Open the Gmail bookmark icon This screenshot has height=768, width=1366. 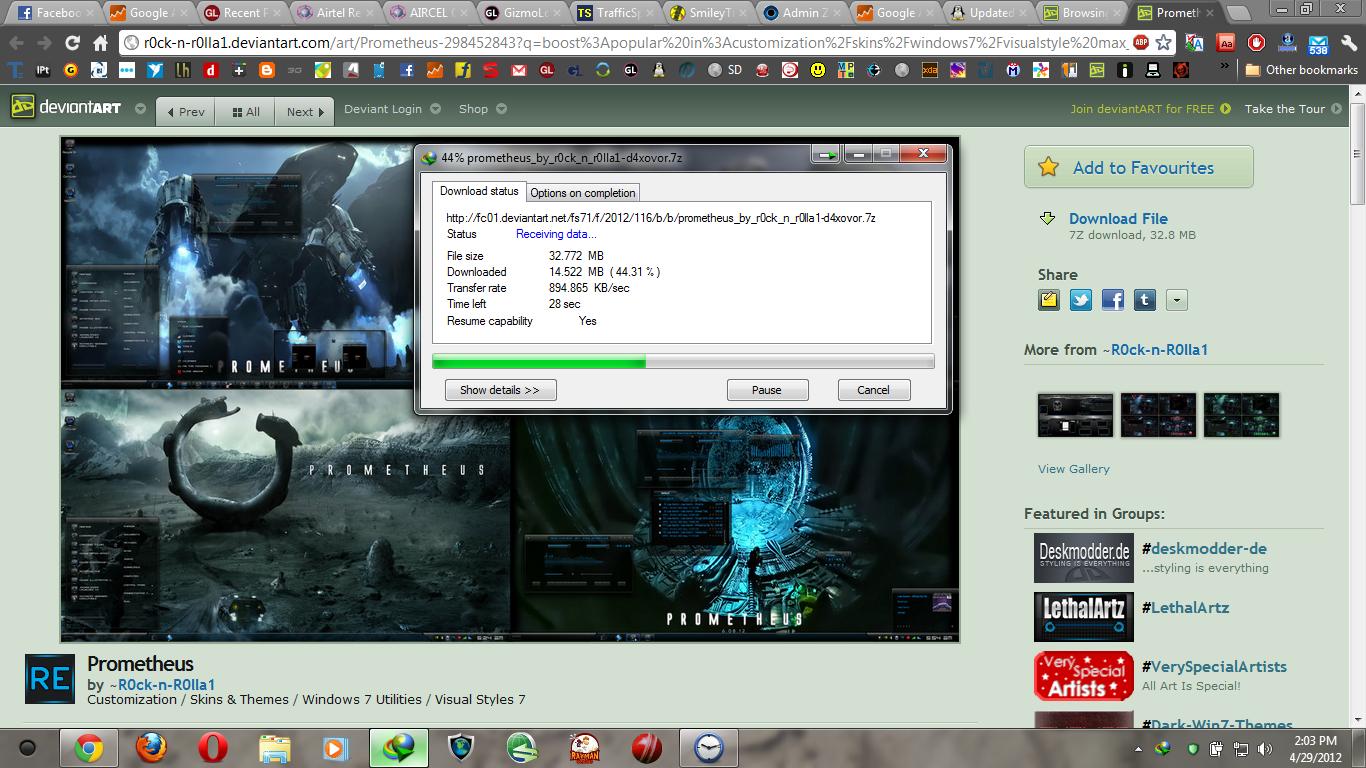click(x=518, y=70)
